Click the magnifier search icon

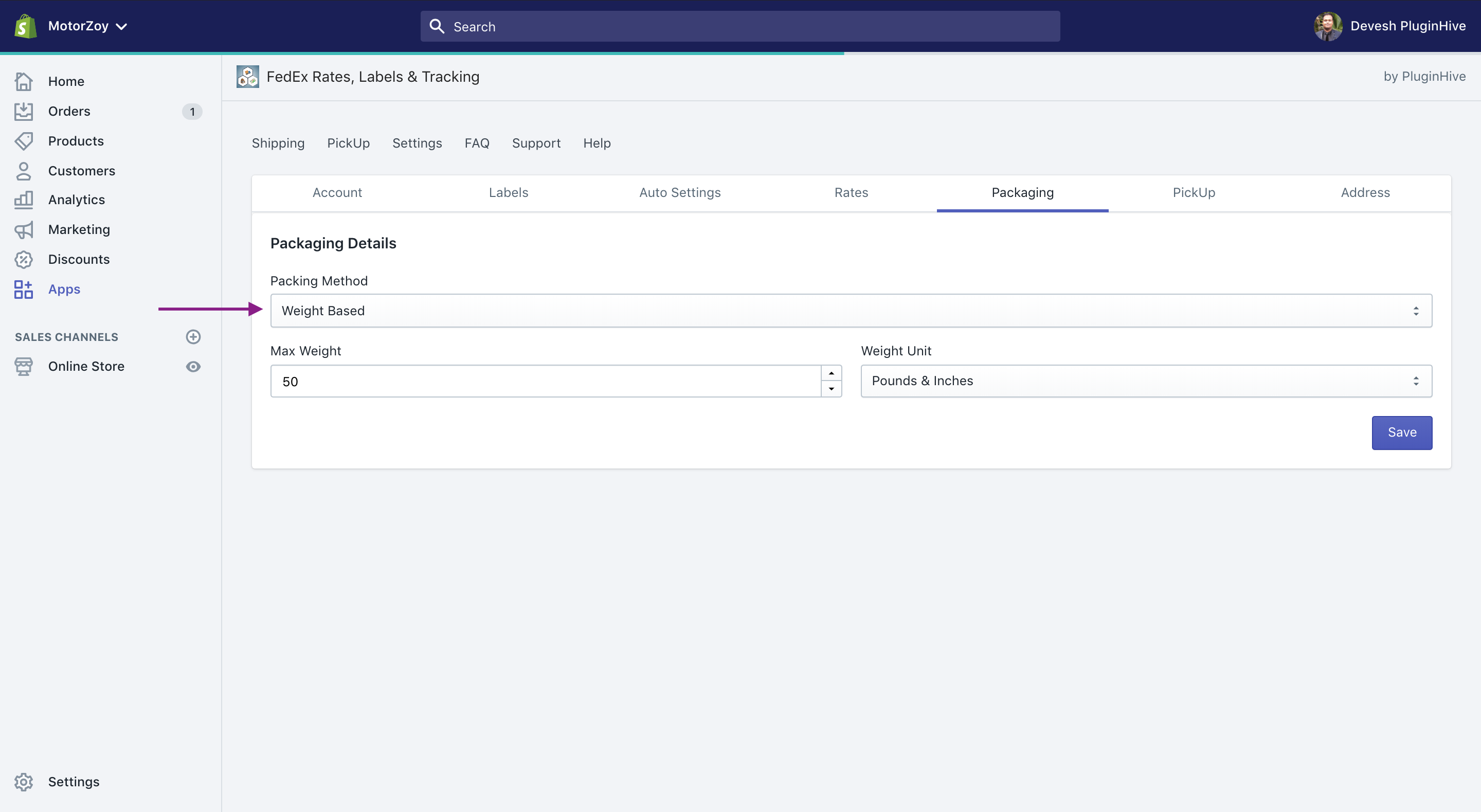coord(437,26)
